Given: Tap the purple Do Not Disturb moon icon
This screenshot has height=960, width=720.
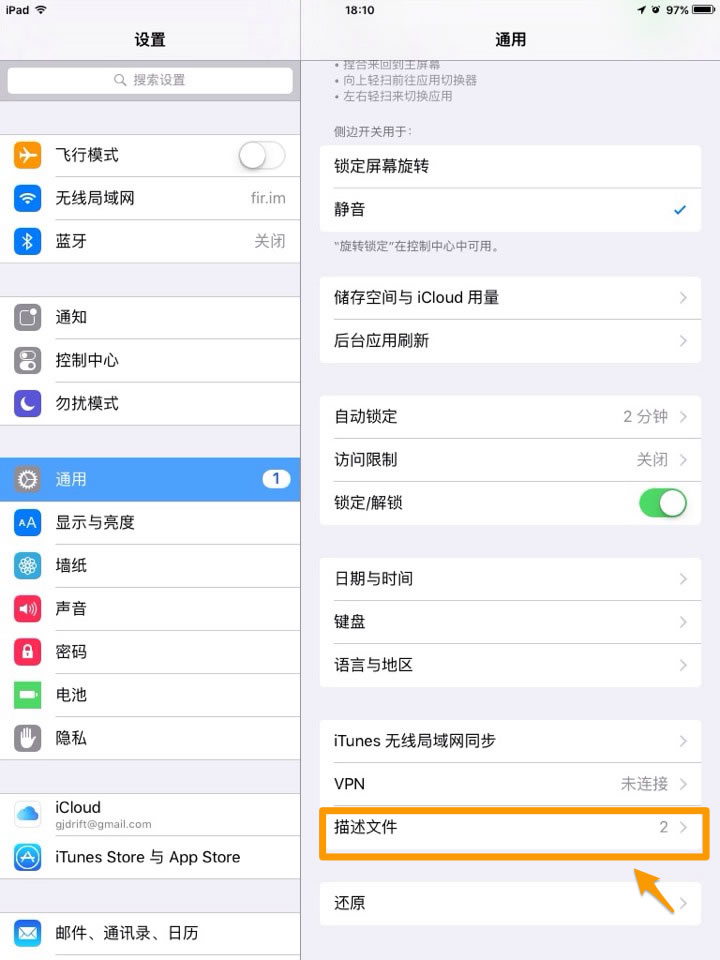Looking at the screenshot, I should point(28,403).
